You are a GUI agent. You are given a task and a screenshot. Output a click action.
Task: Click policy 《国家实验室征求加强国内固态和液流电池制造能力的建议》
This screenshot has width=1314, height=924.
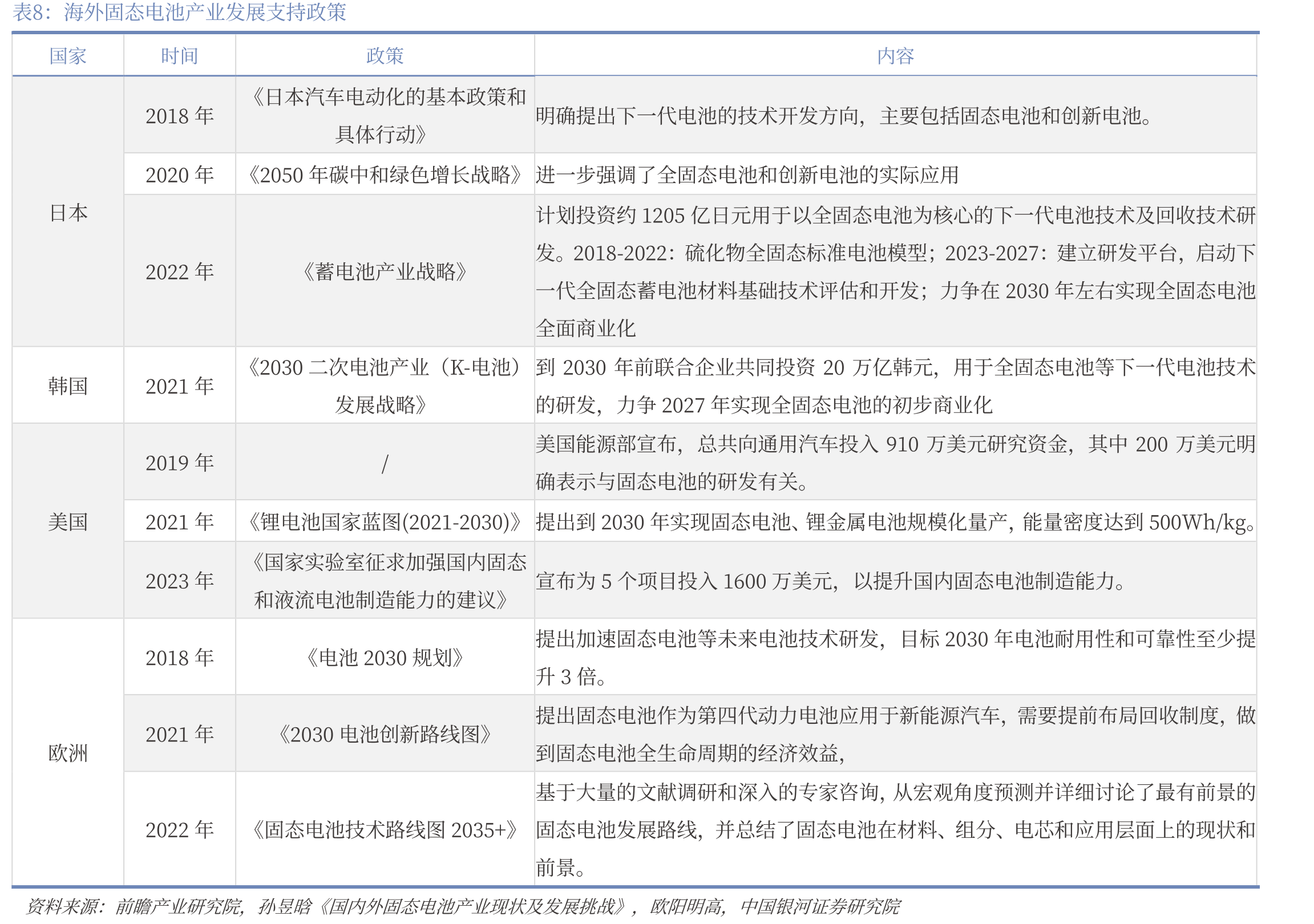coord(385,581)
